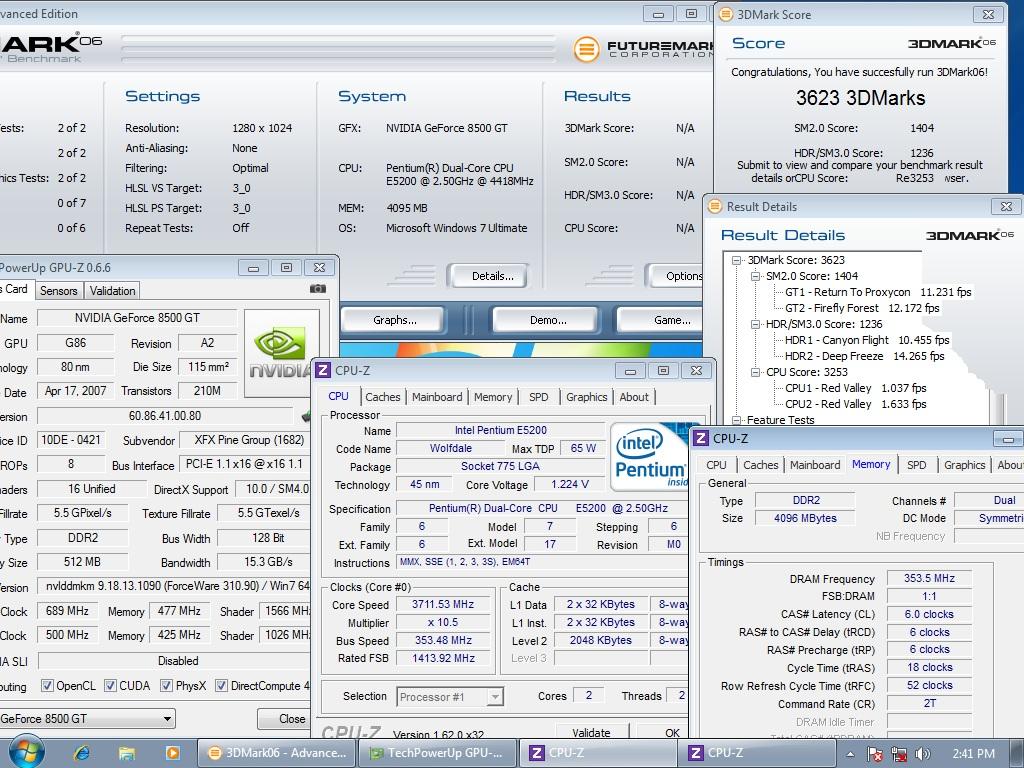1024x768 pixels.
Task: Select CPU2 - Red Valley result row
Action: pos(856,404)
